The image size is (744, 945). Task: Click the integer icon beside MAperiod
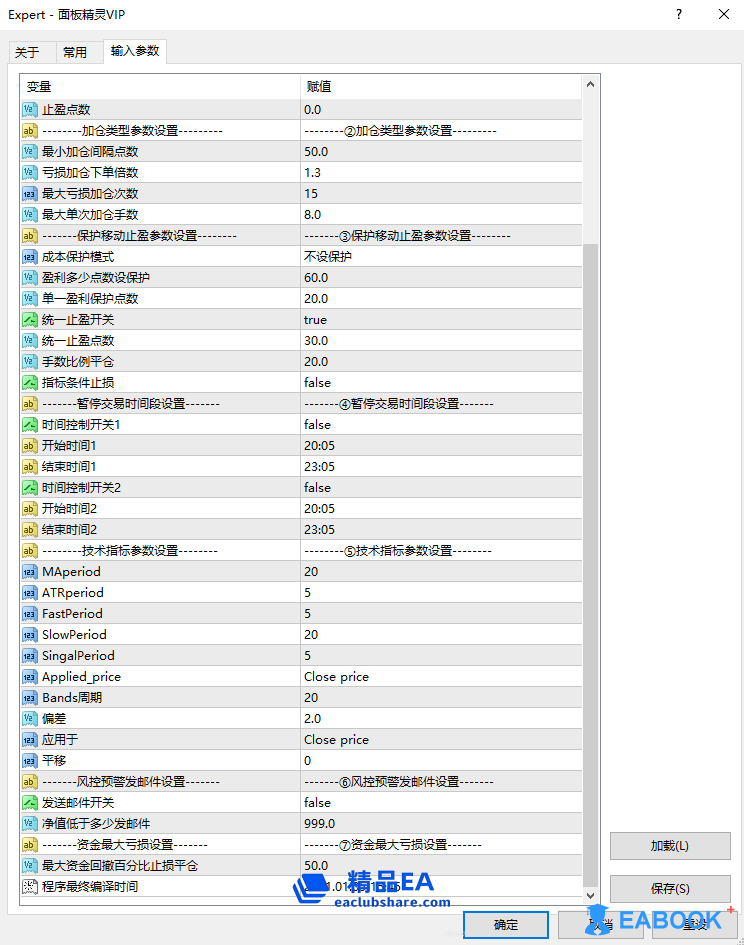click(30, 572)
